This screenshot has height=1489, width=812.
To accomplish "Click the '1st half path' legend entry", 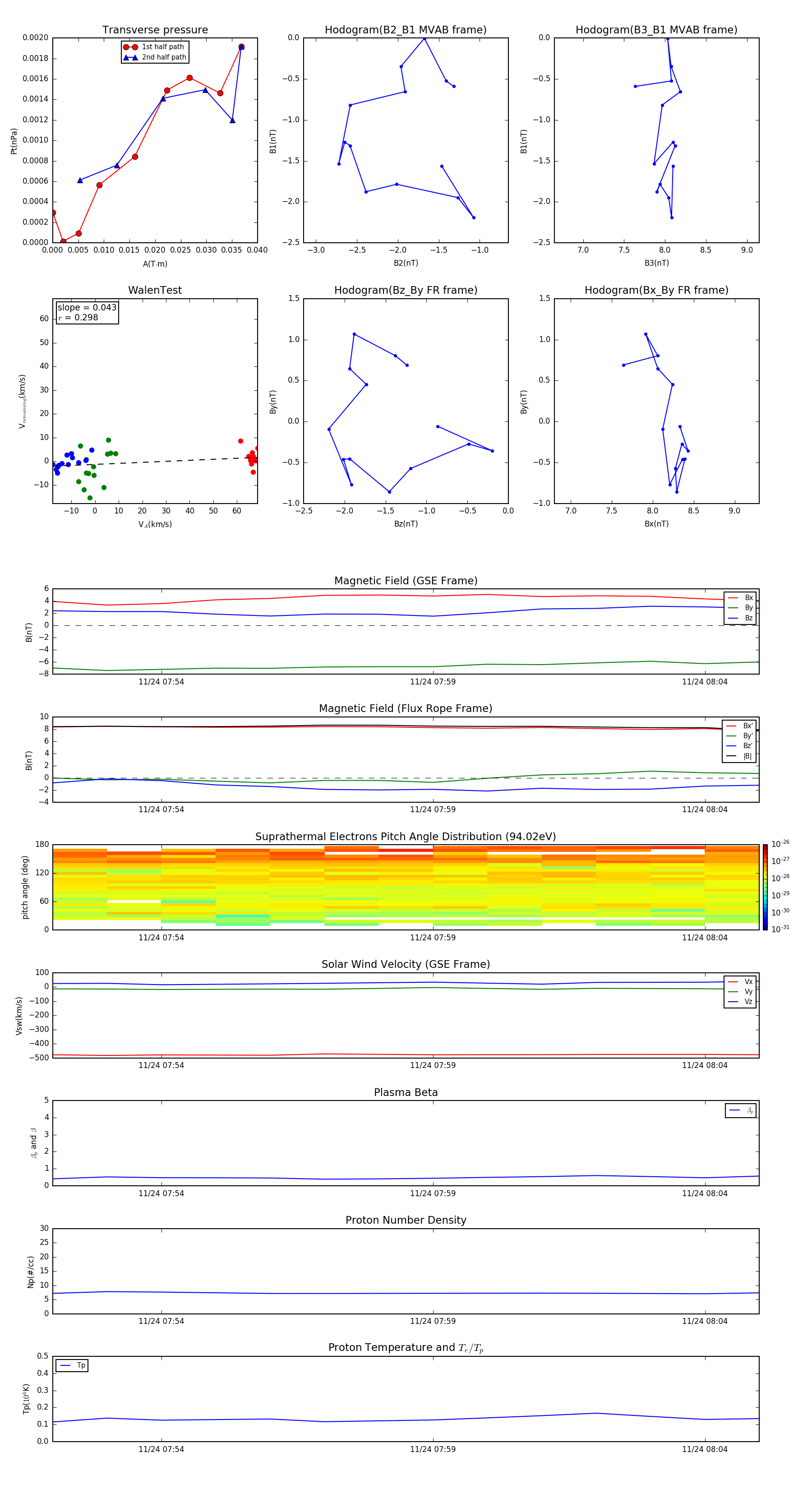I will click(x=154, y=47).
